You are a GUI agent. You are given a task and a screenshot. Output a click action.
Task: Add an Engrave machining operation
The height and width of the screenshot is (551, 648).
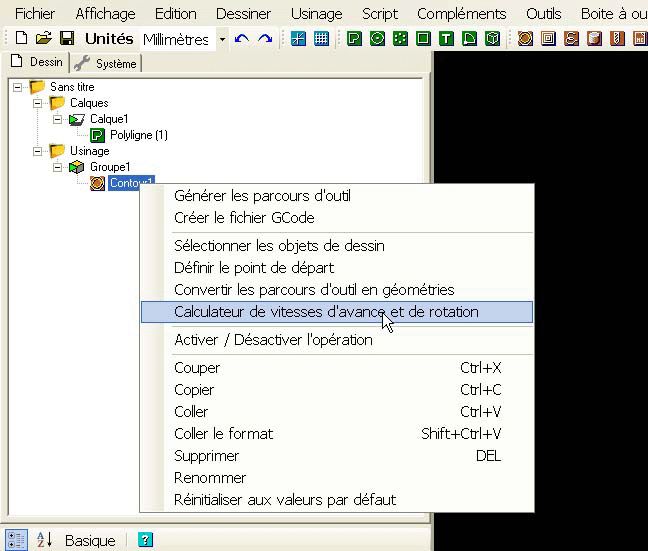coord(572,39)
